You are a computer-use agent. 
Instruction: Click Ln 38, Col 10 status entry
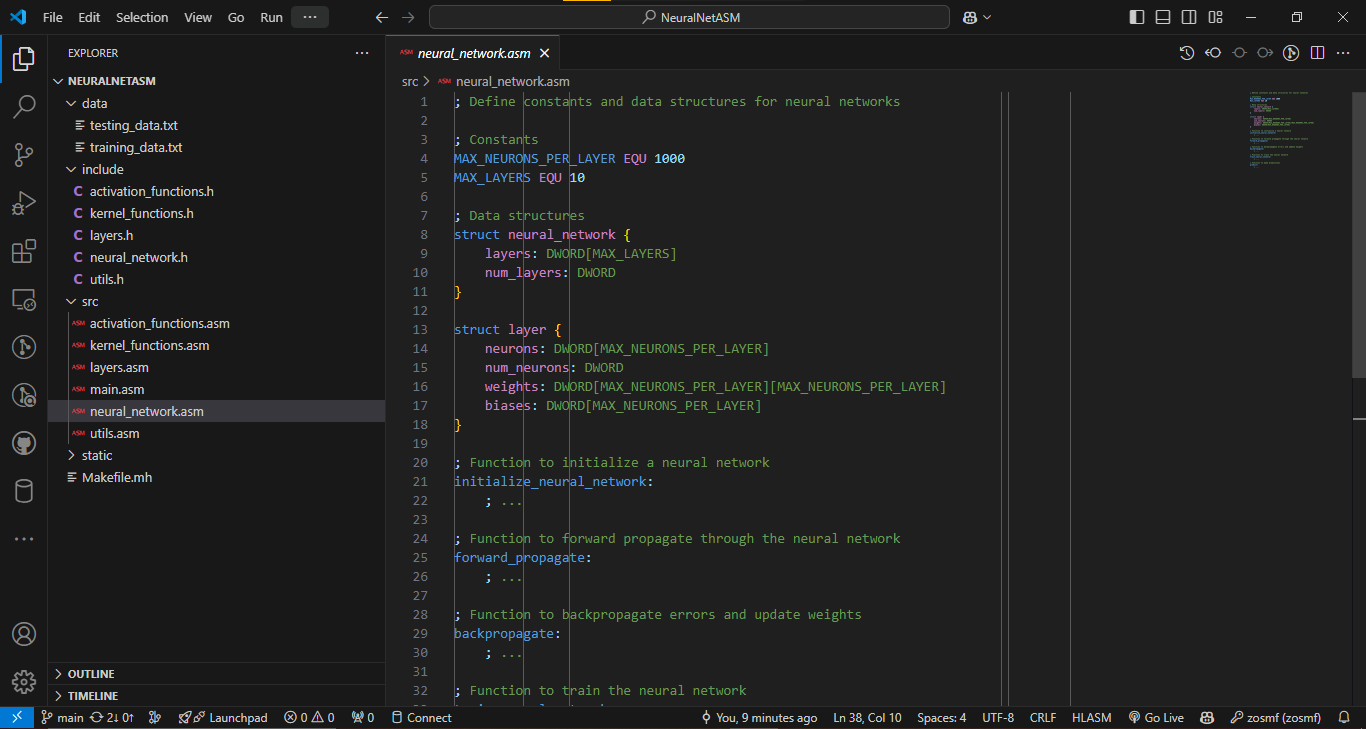click(x=867, y=717)
